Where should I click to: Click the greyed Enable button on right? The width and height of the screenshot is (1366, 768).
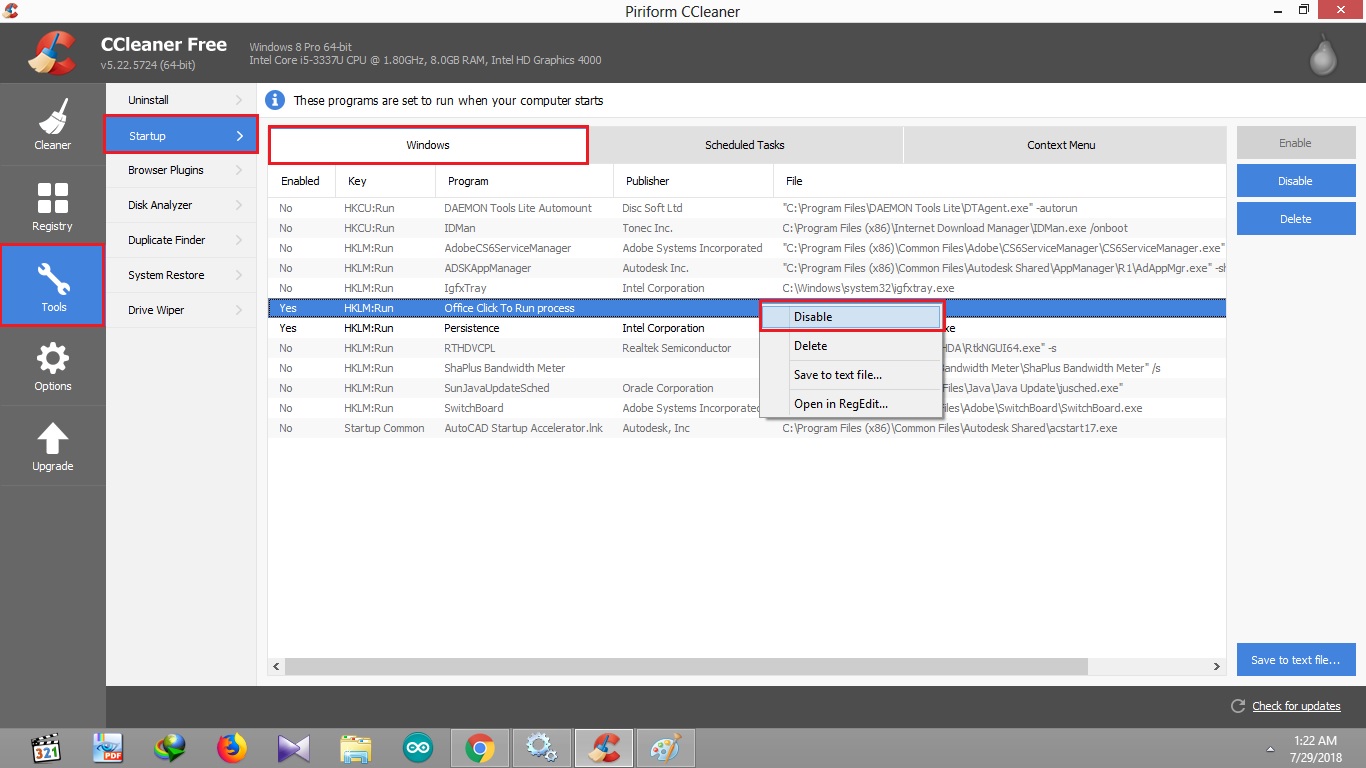pos(1295,143)
